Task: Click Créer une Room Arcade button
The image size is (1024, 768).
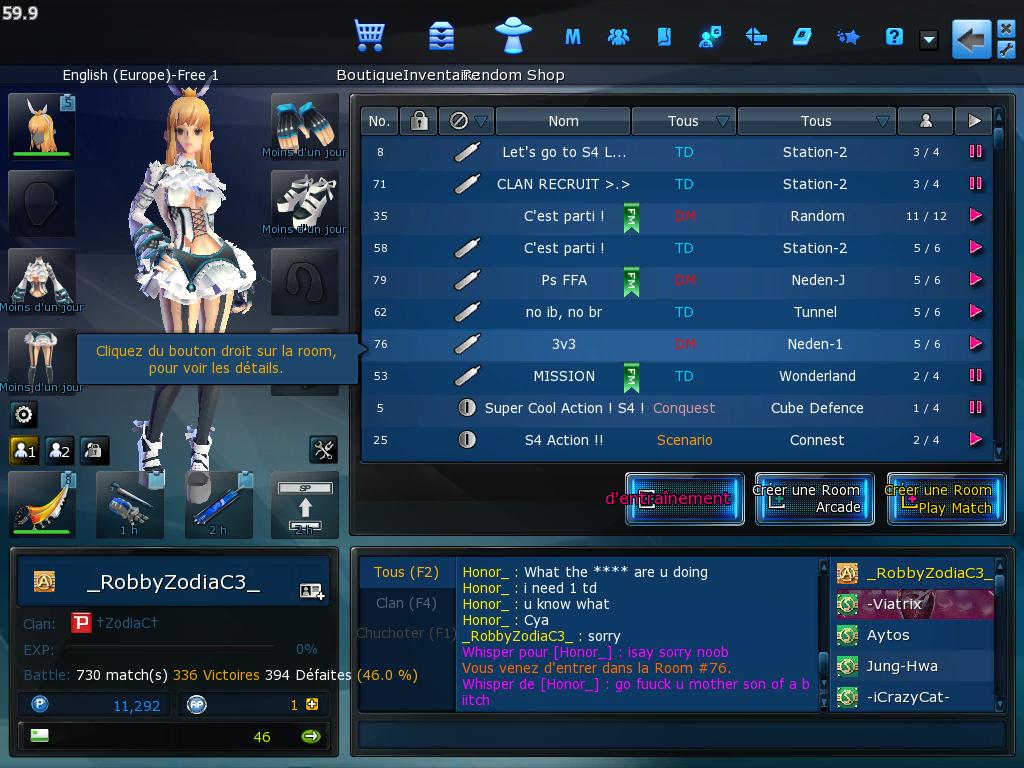Action: (x=814, y=499)
